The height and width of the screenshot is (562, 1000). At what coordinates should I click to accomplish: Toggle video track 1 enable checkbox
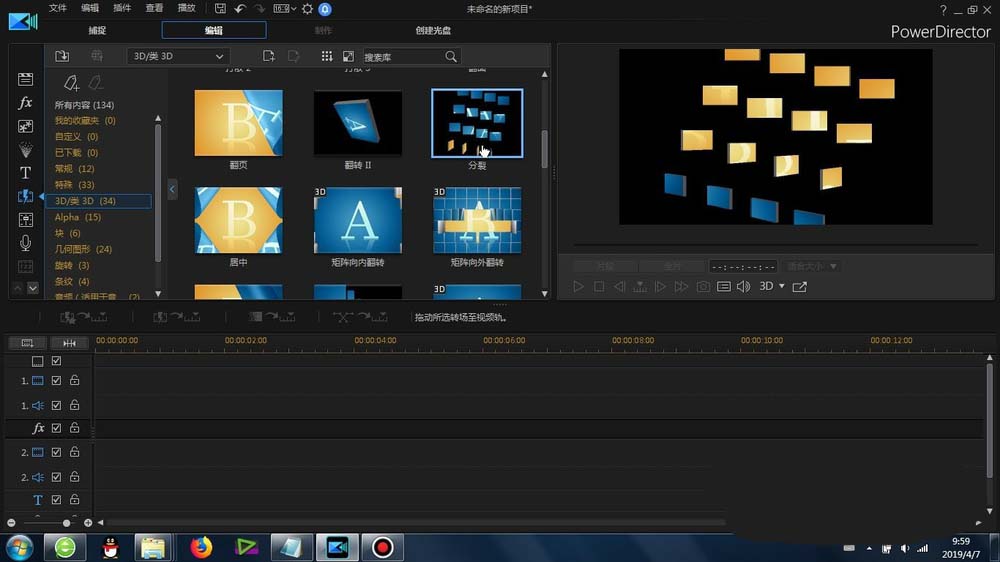pyautogui.click(x=56, y=380)
